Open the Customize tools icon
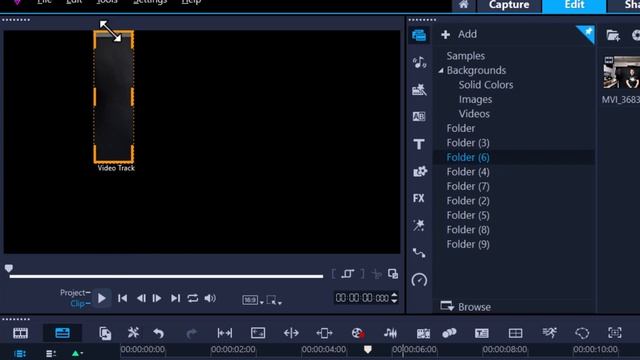This screenshot has height=360, width=640. 133,333
